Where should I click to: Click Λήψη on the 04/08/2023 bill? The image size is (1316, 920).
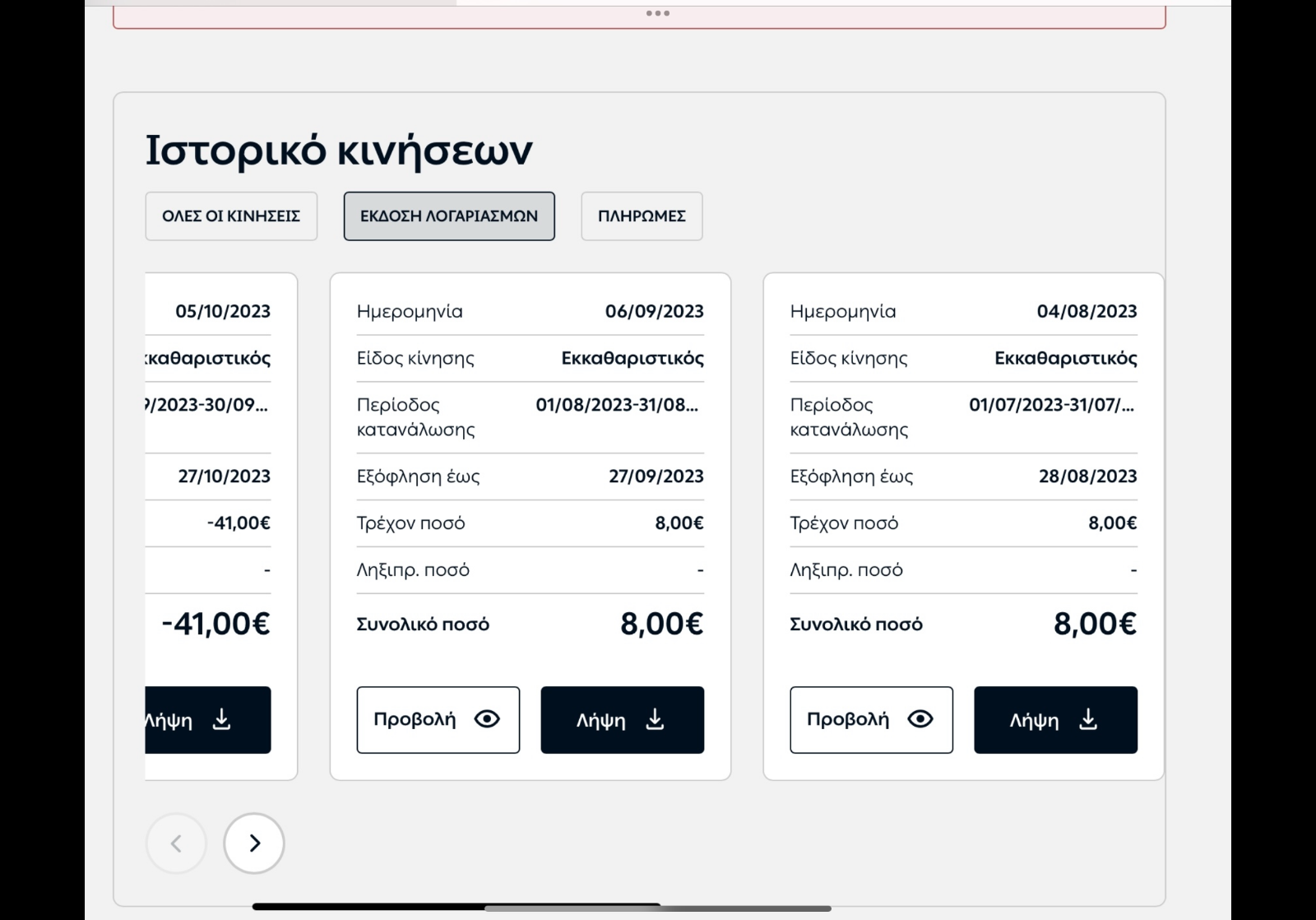tap(1056, 720)
